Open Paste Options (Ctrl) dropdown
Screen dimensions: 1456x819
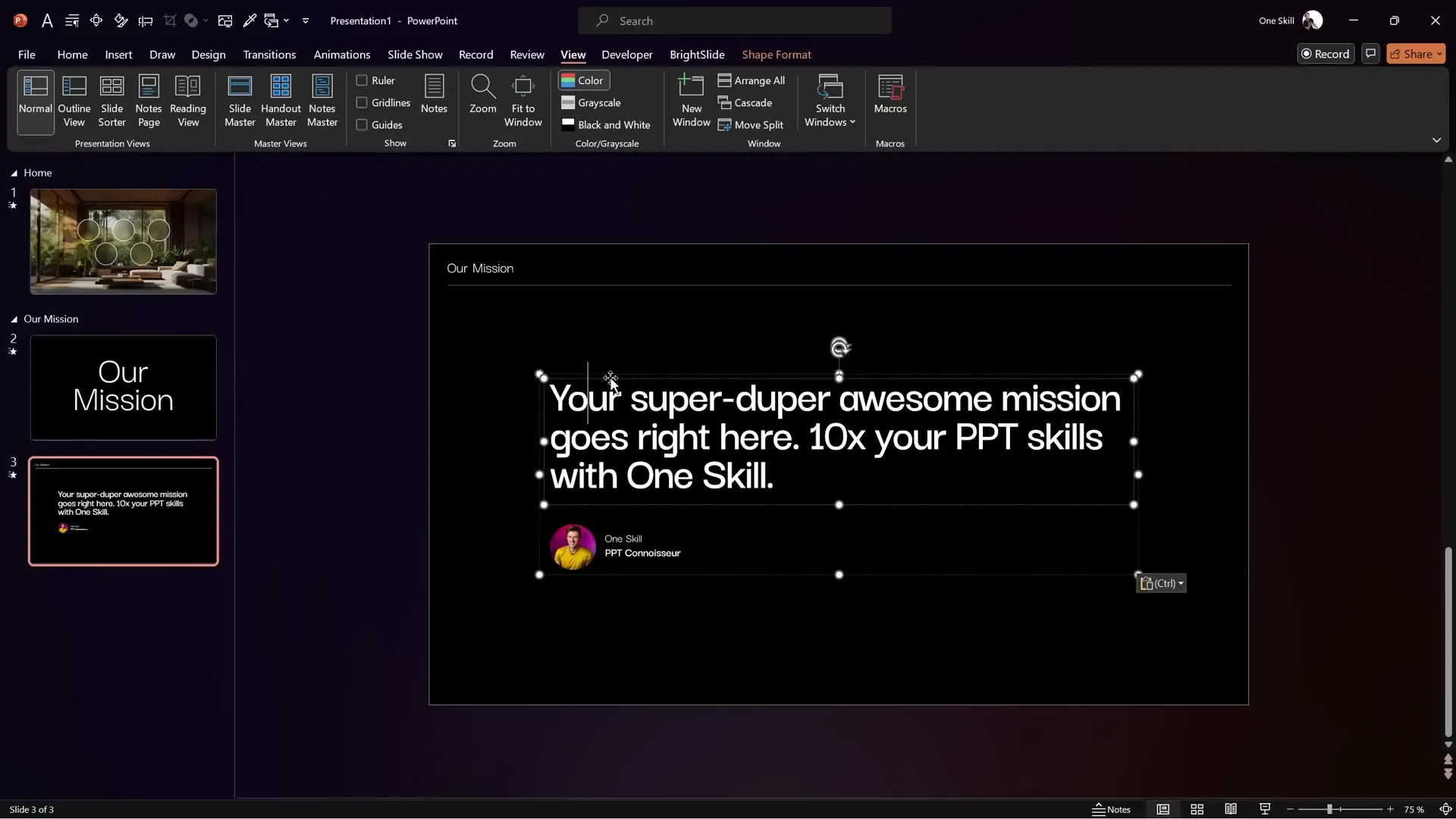pos(1161,583)
